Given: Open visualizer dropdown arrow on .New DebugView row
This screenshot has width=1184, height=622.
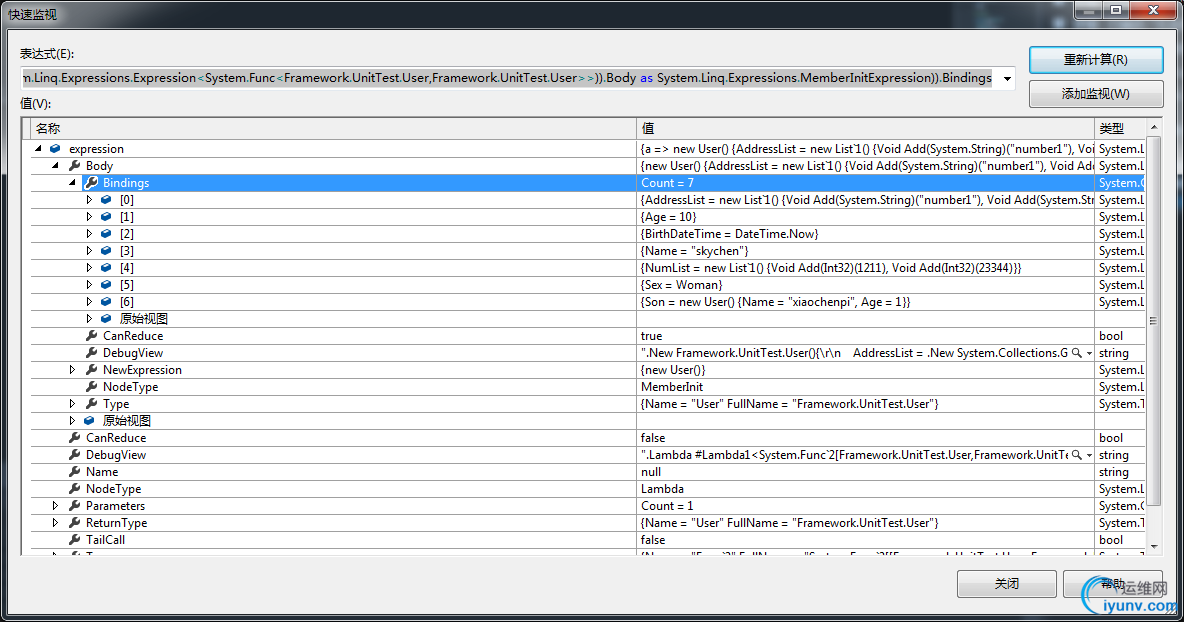Looking at the screenshot, I should pyautogui.click(x=1089, y=353).
